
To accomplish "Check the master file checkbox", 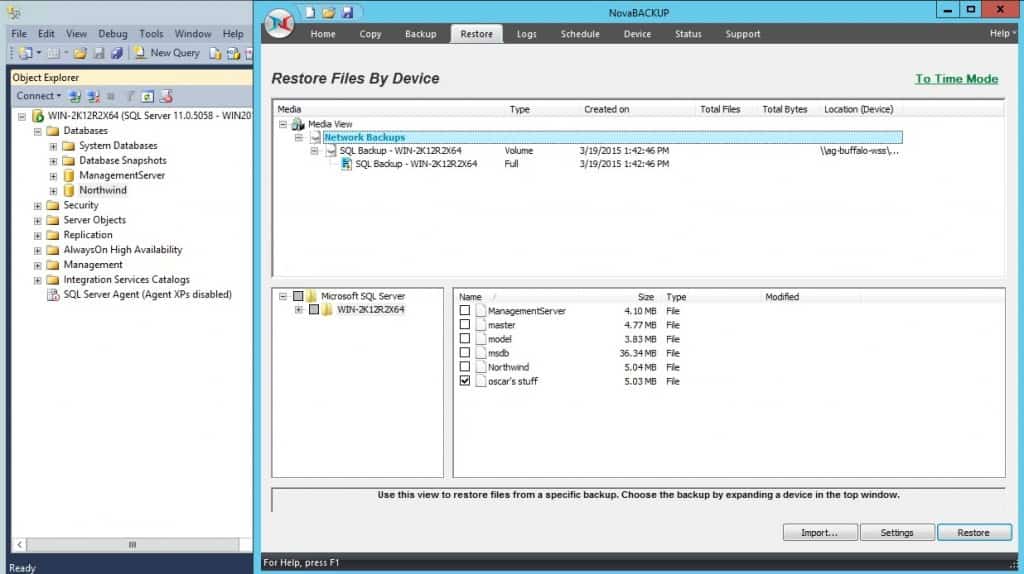I will 464,324.
